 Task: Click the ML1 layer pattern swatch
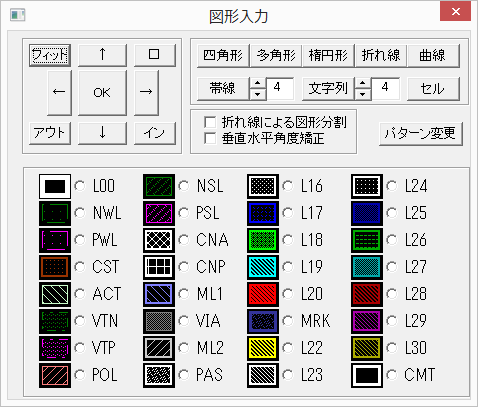(159, 294)
